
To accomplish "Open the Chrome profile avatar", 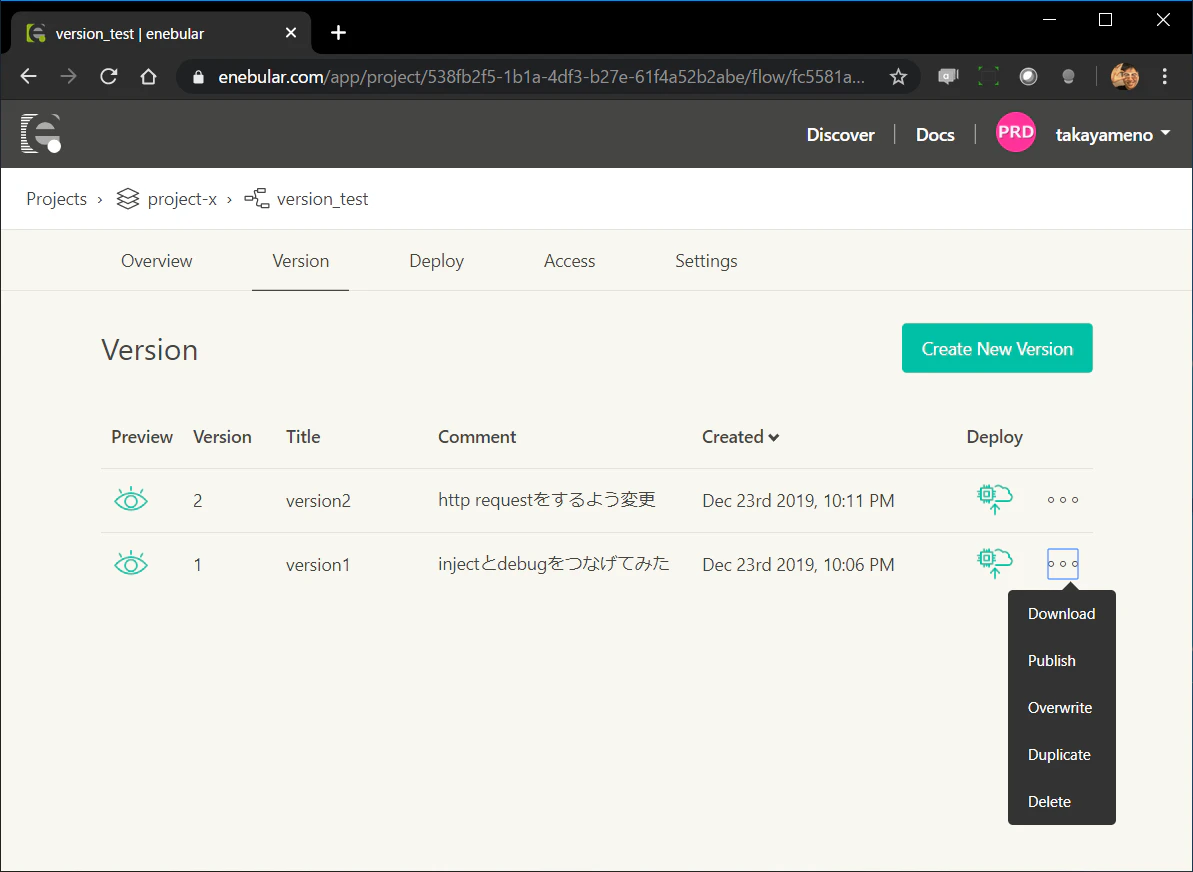I will [x=1125, y=76].
